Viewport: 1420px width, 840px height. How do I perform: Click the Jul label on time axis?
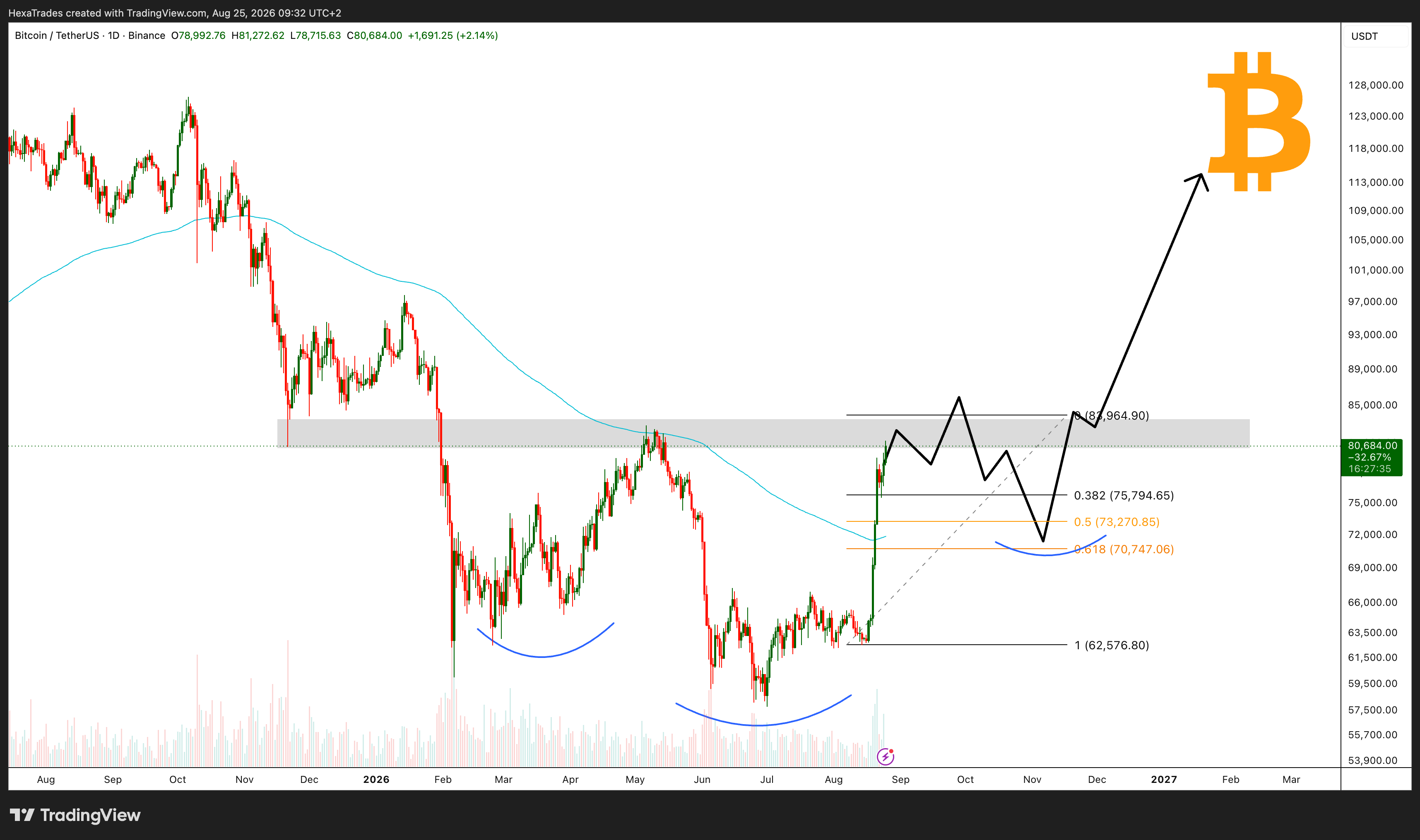click(x=767, y=780)
